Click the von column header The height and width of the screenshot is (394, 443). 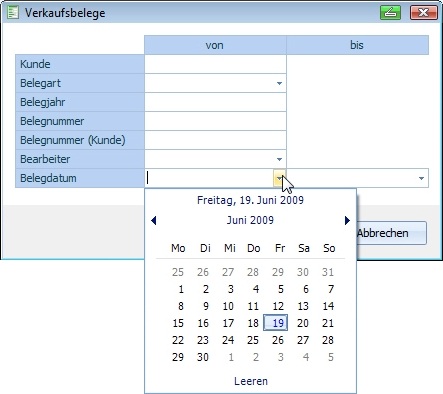(x=215, y=45)
